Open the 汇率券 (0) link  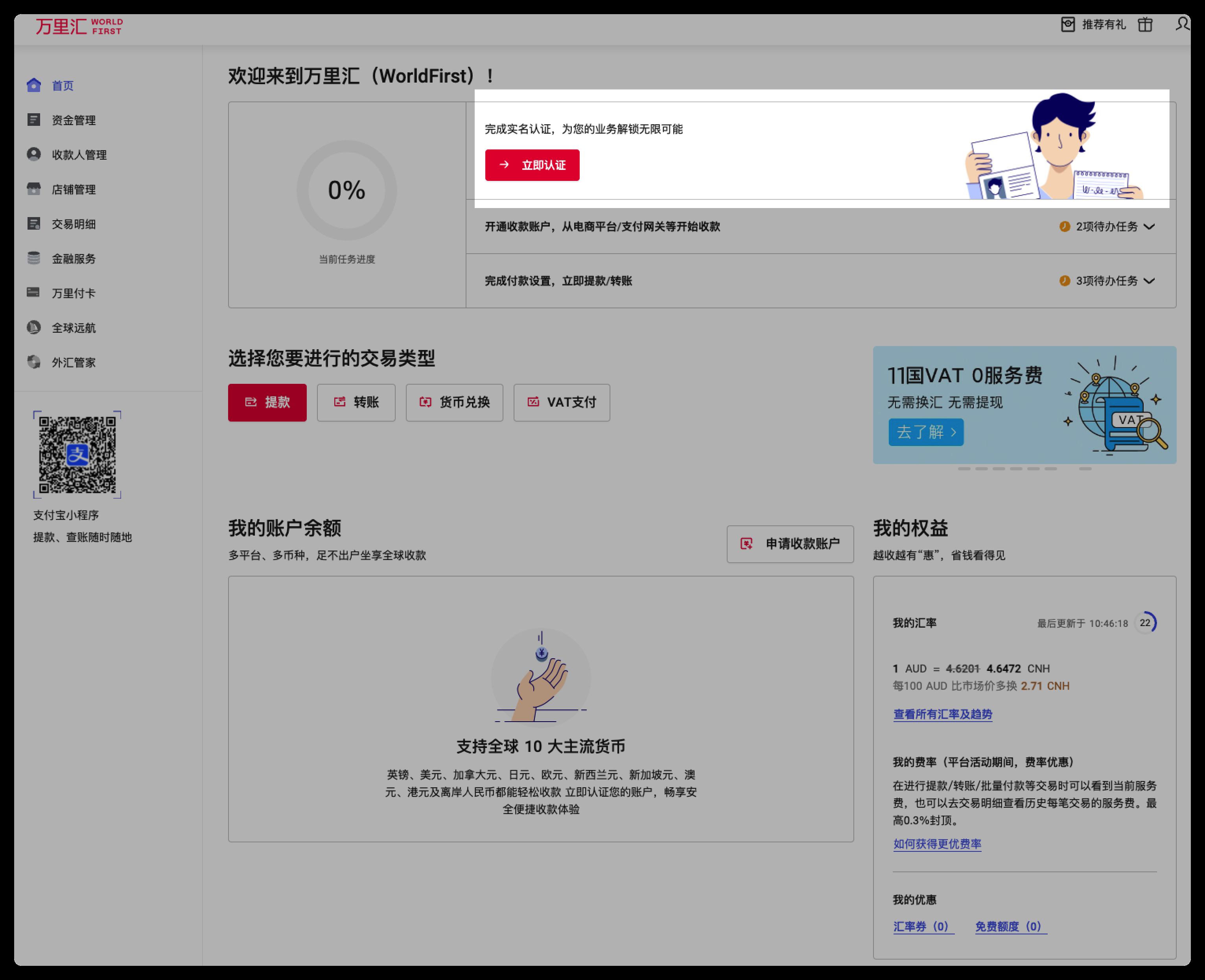click(x=923, y=927)
